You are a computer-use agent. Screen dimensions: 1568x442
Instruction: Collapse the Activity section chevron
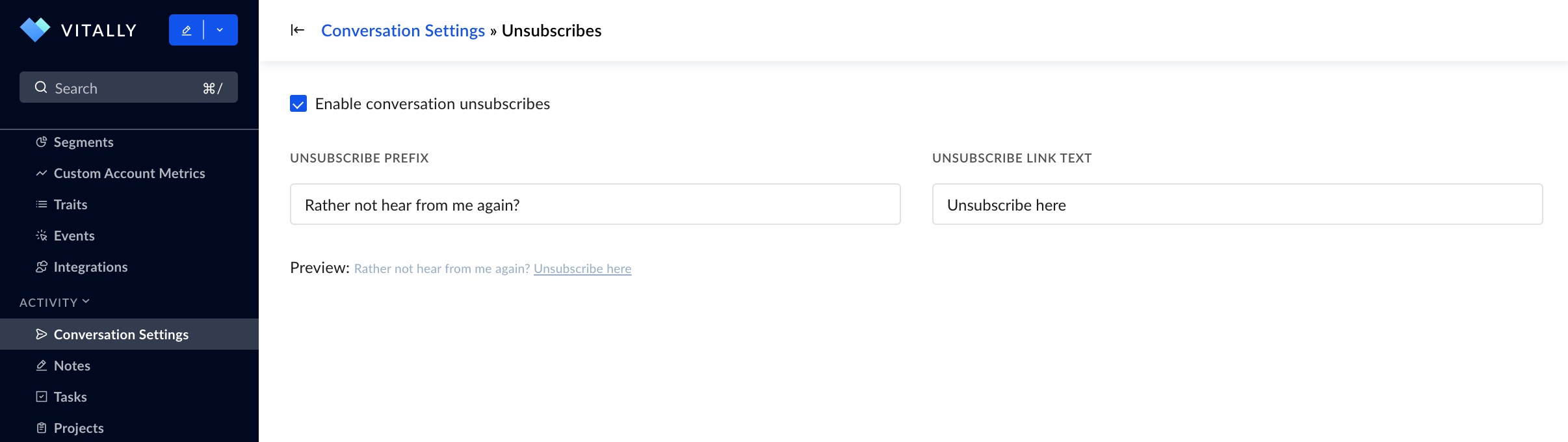86,302
